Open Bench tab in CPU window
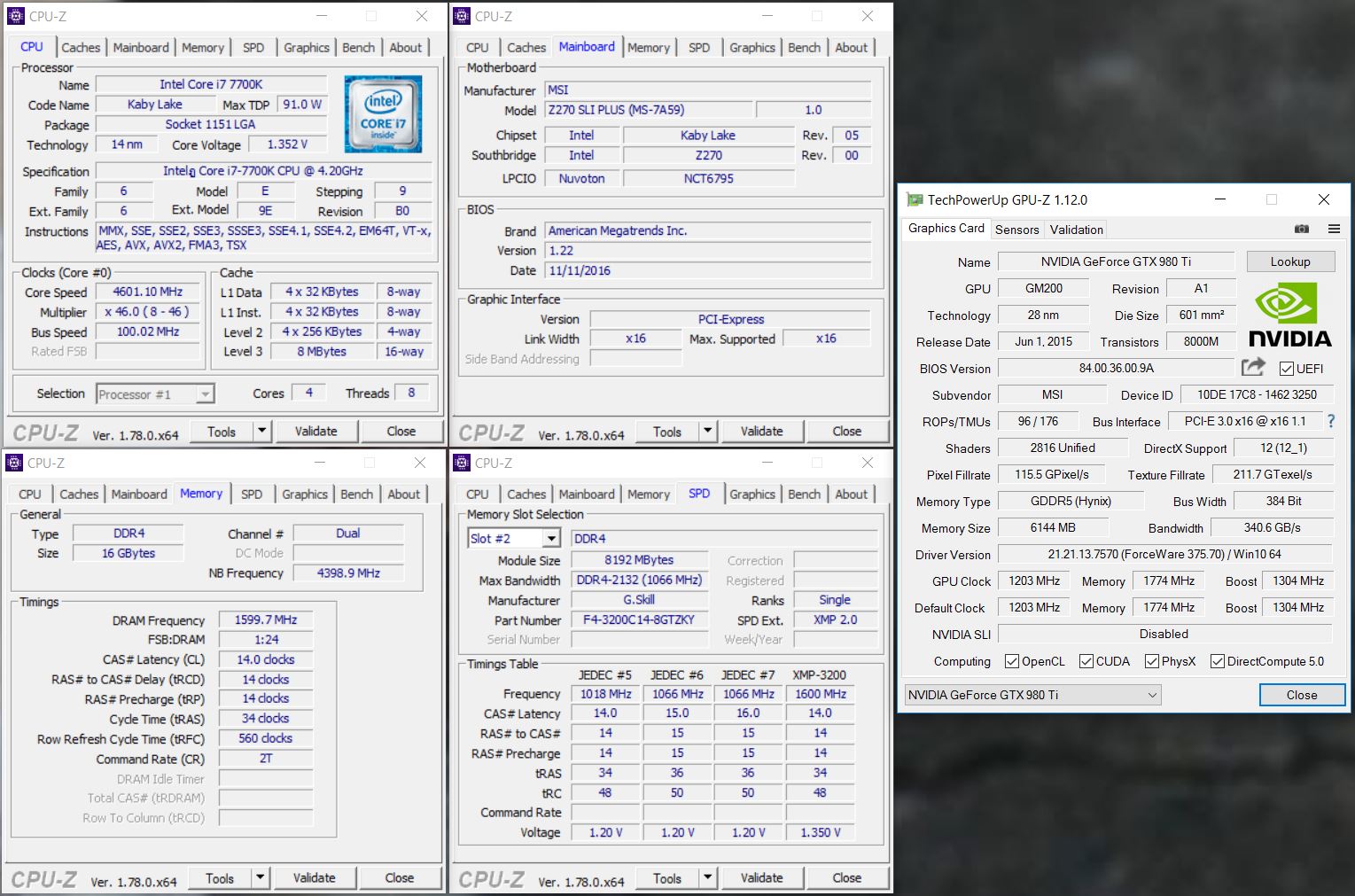The height and width of the screenshot is (896, 1355). point(359,48)
